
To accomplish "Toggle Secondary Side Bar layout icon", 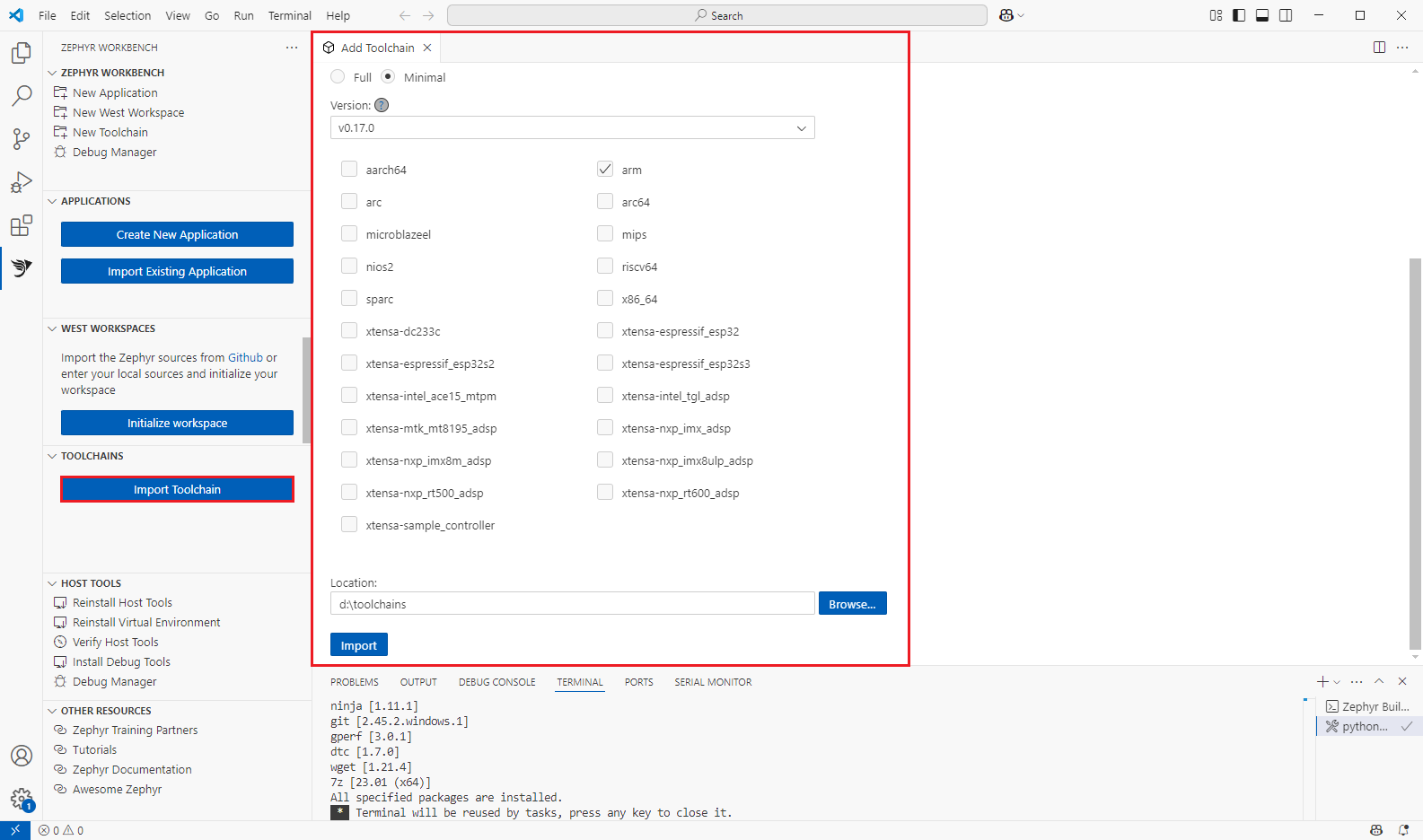I will 1286,15.
